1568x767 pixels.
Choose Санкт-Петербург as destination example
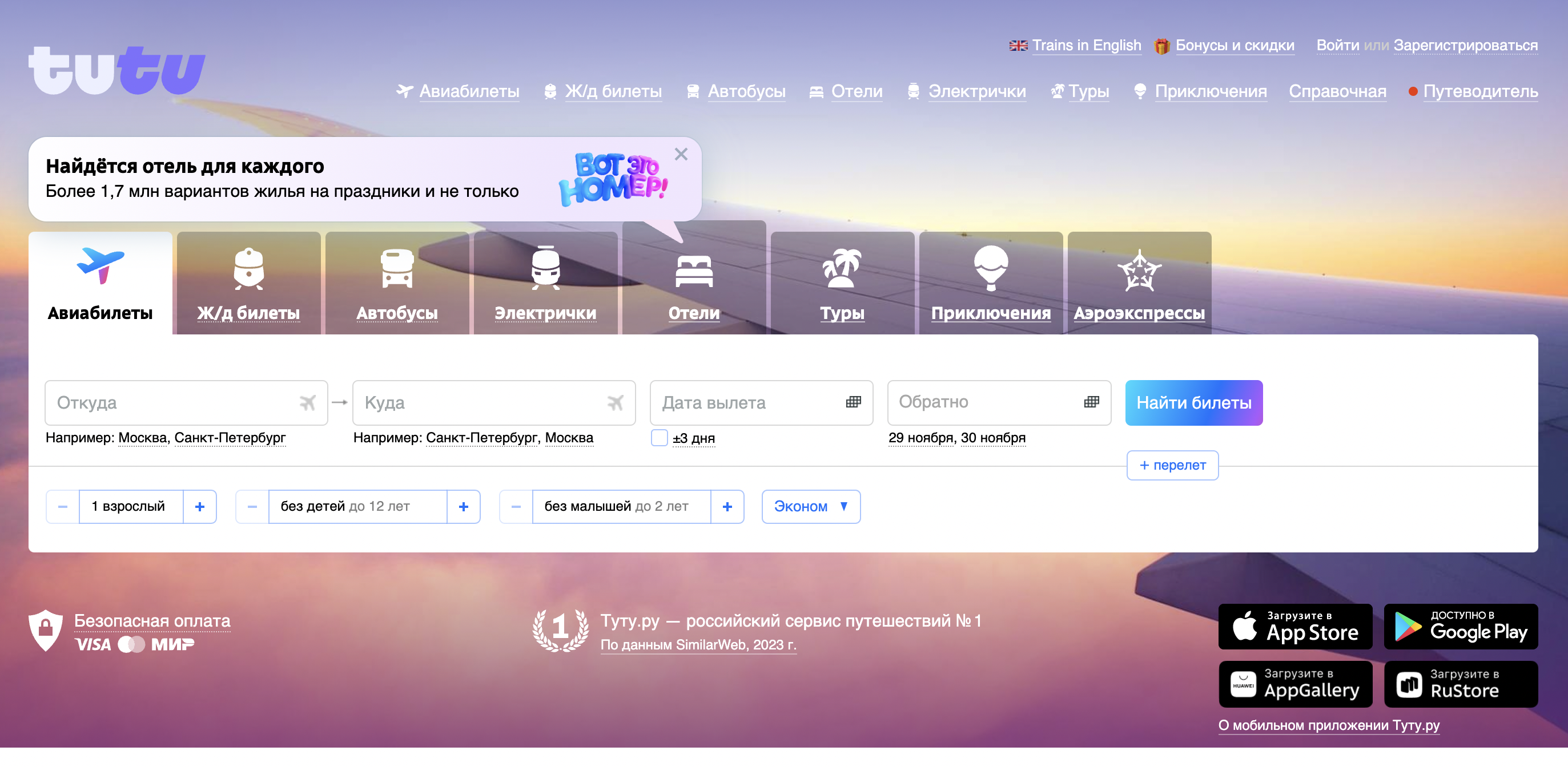(482, 438)
